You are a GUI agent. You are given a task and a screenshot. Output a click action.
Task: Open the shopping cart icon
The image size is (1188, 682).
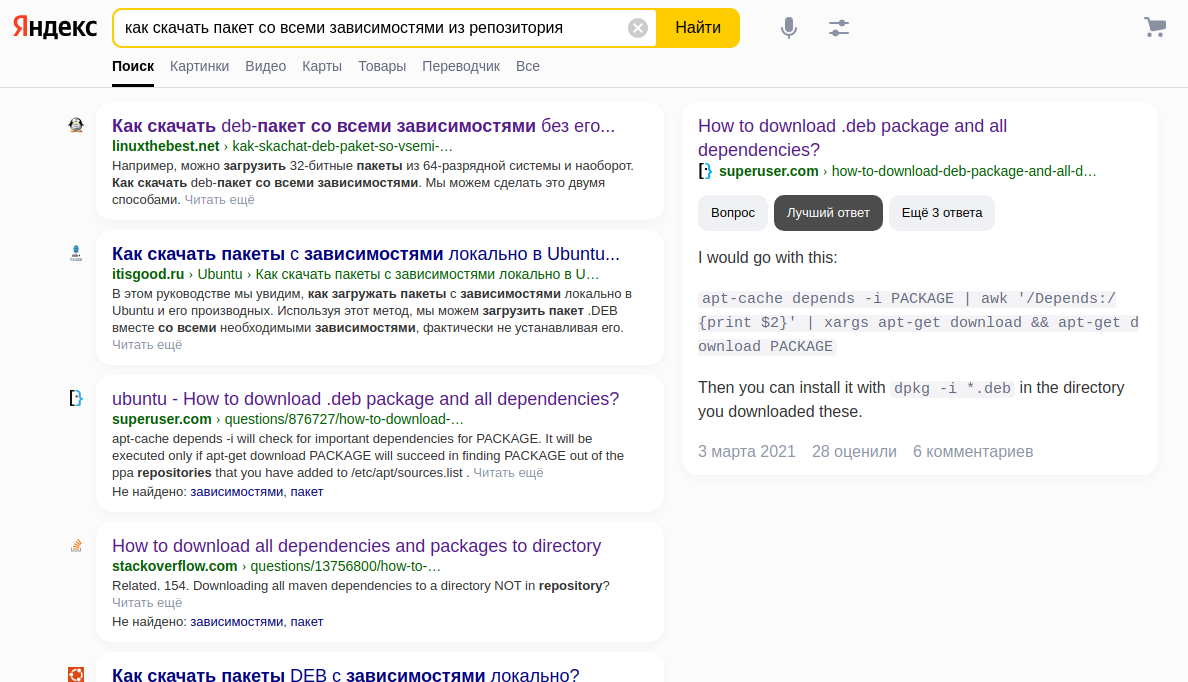[1155, 28]
